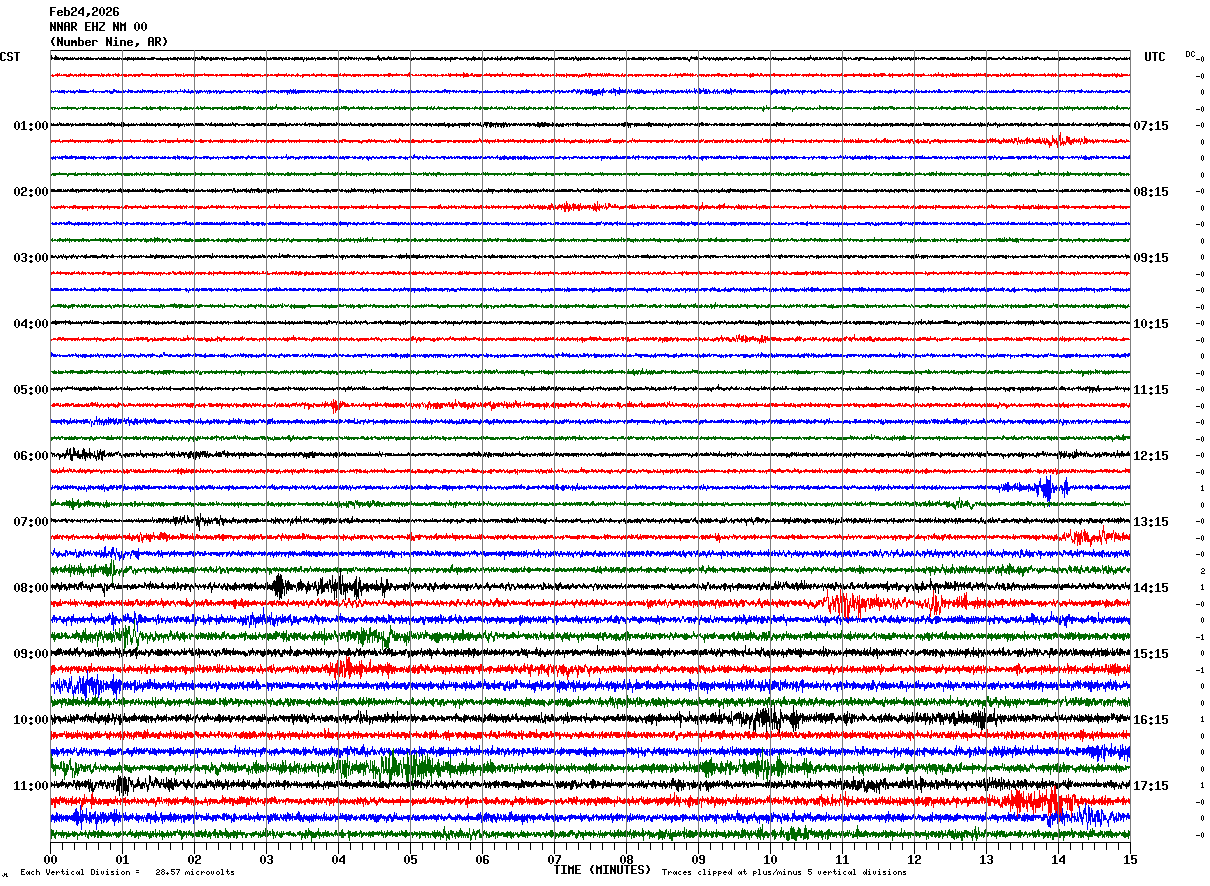Screen dimensions: 1210x886
Task: Select the 11:00 CST time label
Action: point(31,786)
